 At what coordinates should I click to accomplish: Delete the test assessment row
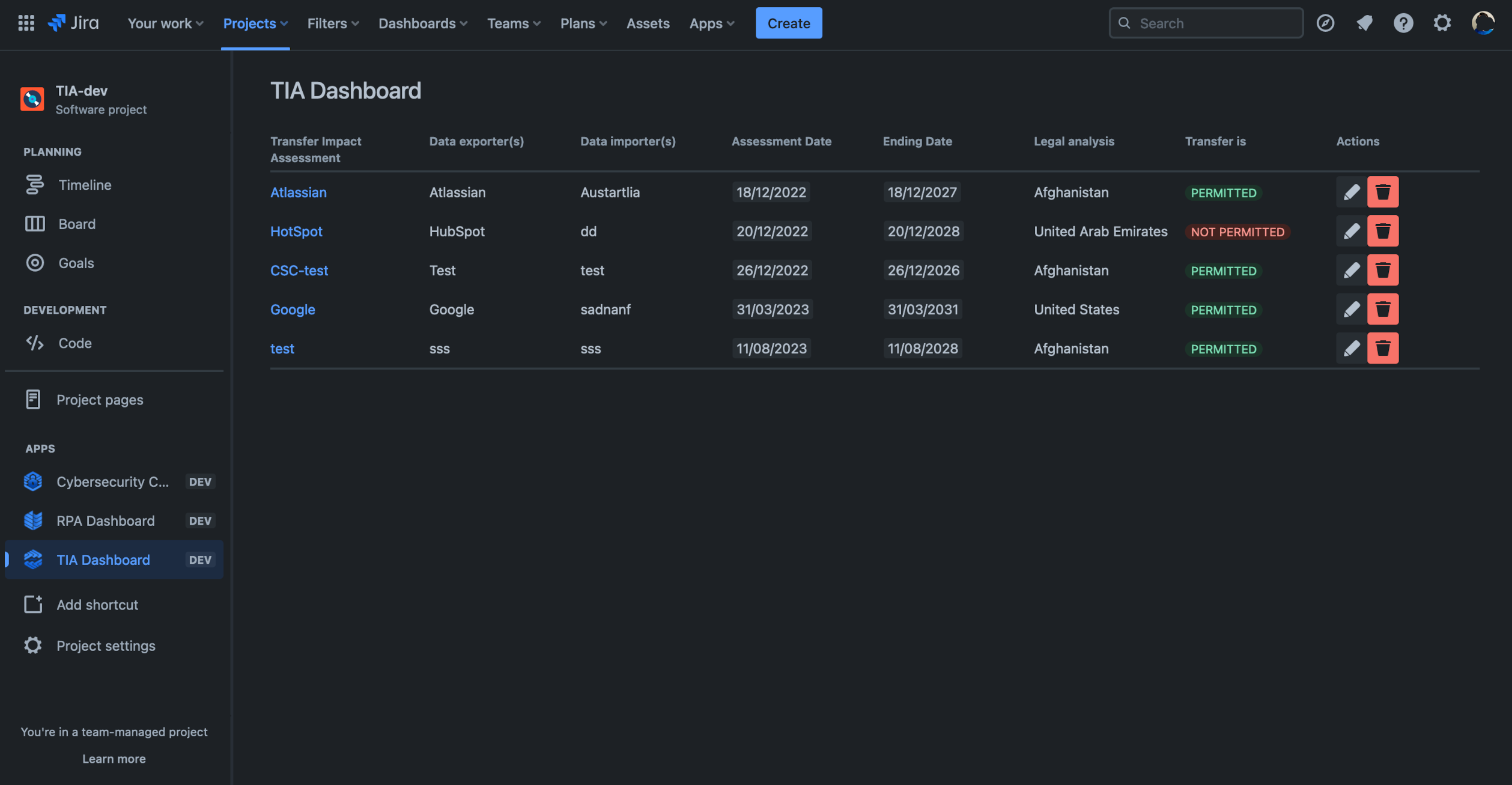(x=1383, y=348)
